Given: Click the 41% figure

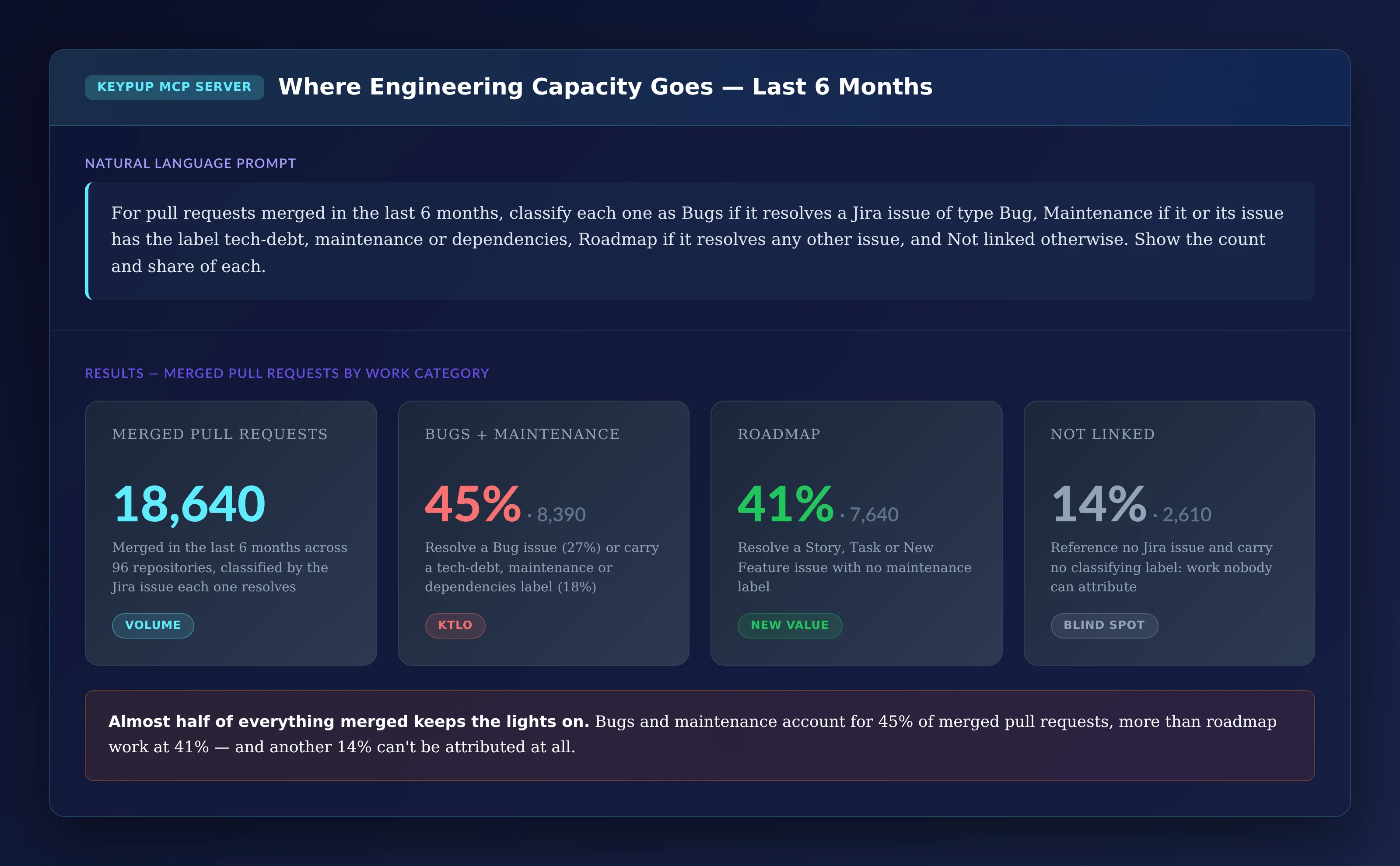Looking at the screenshot, I should pos(785,504).
